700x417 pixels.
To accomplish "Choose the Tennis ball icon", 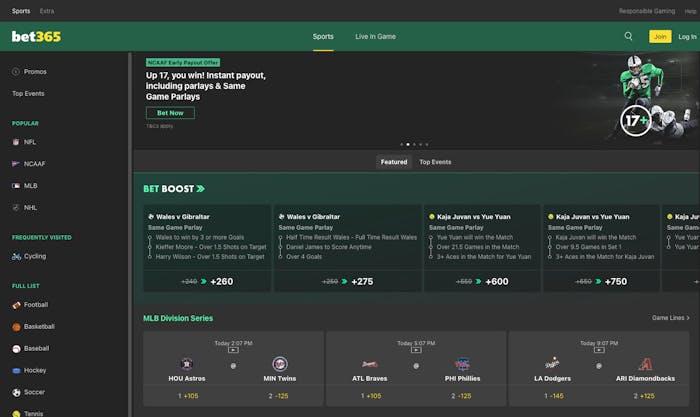I will (x=17, y=414).
